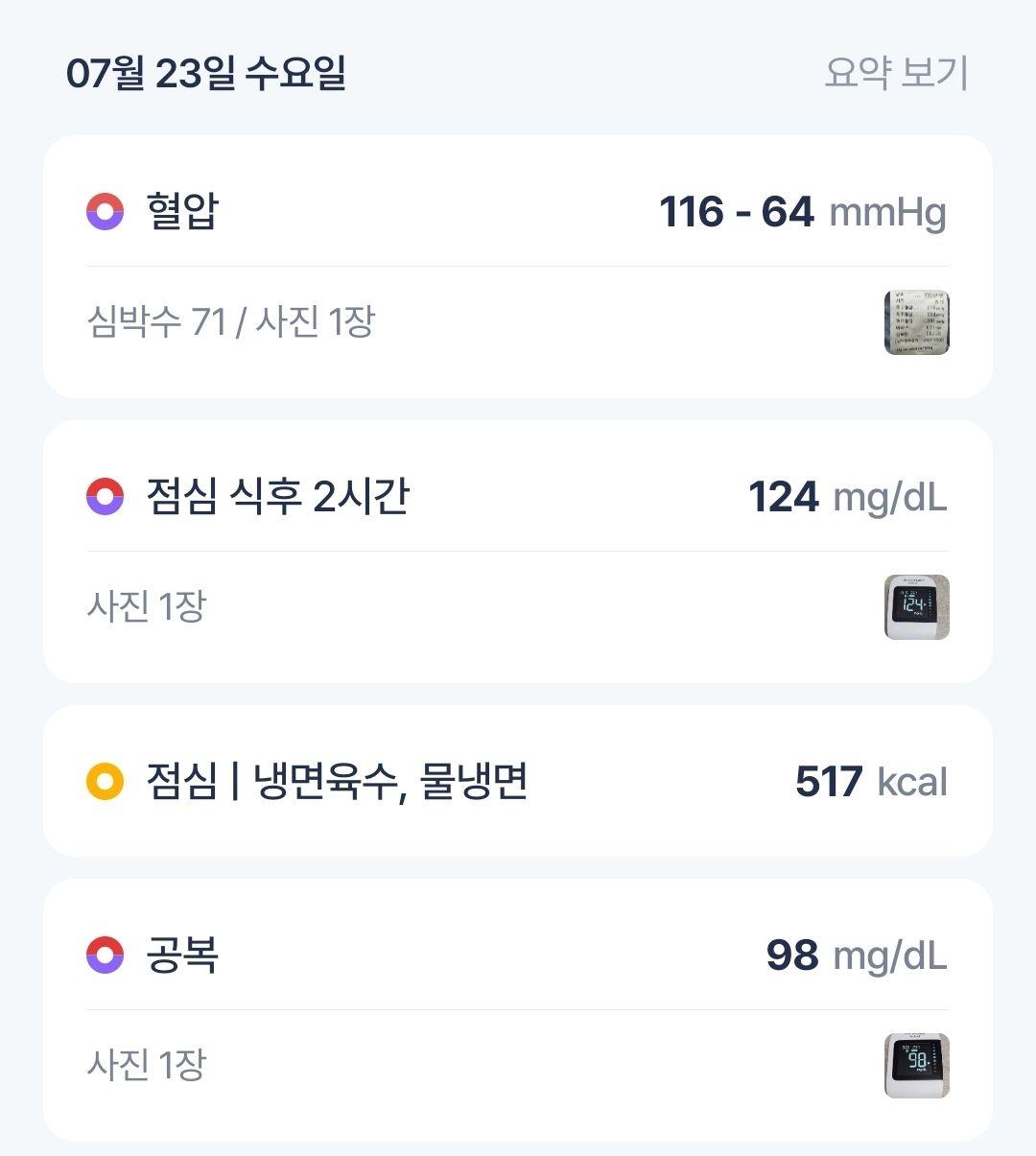Viewport: 1036px width, 1156px height.
Task: Click the 98 mg/dL fasting value
Action: [857, 955]
